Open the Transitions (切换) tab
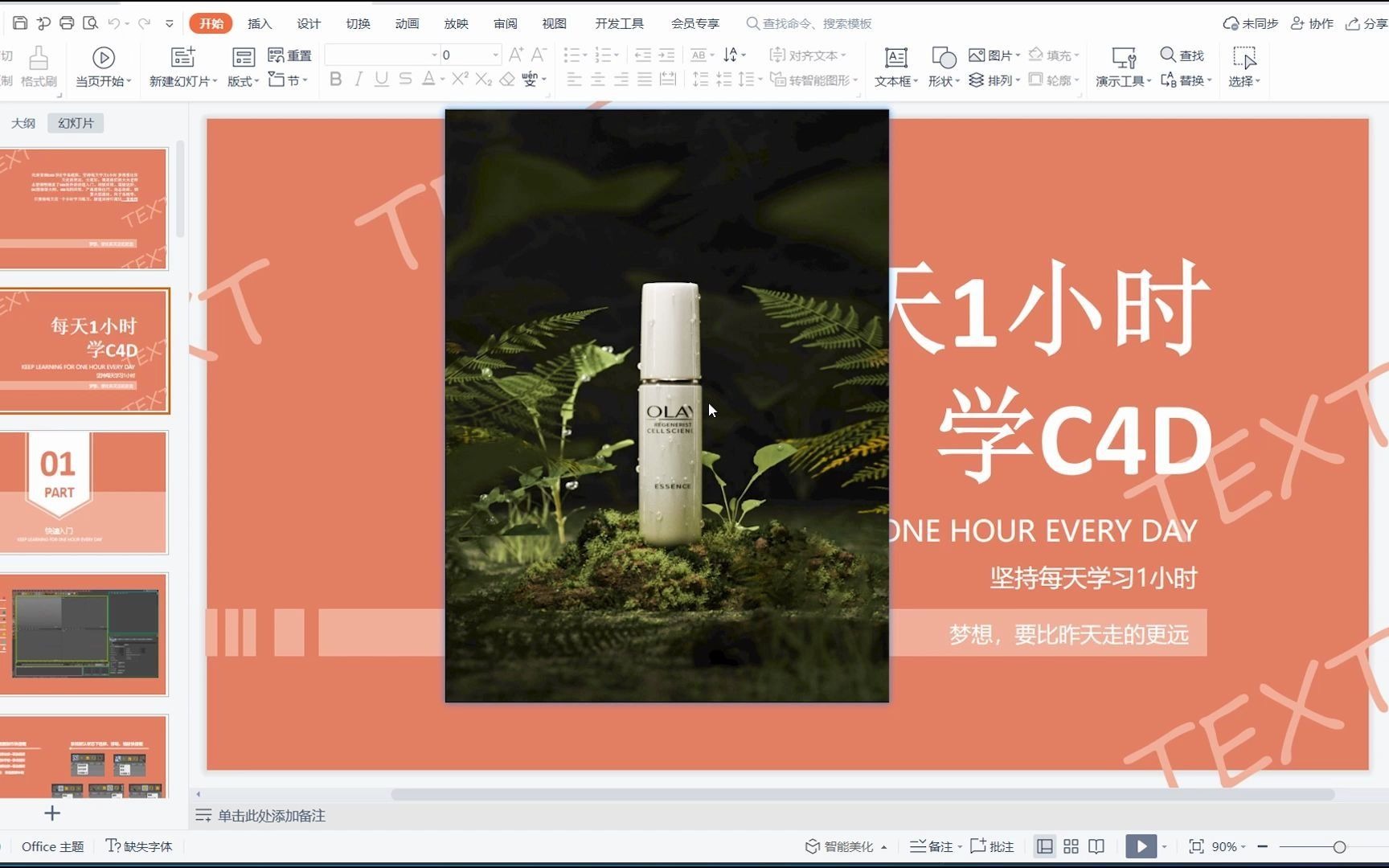1389x868 pixels. tap(358, 23)
